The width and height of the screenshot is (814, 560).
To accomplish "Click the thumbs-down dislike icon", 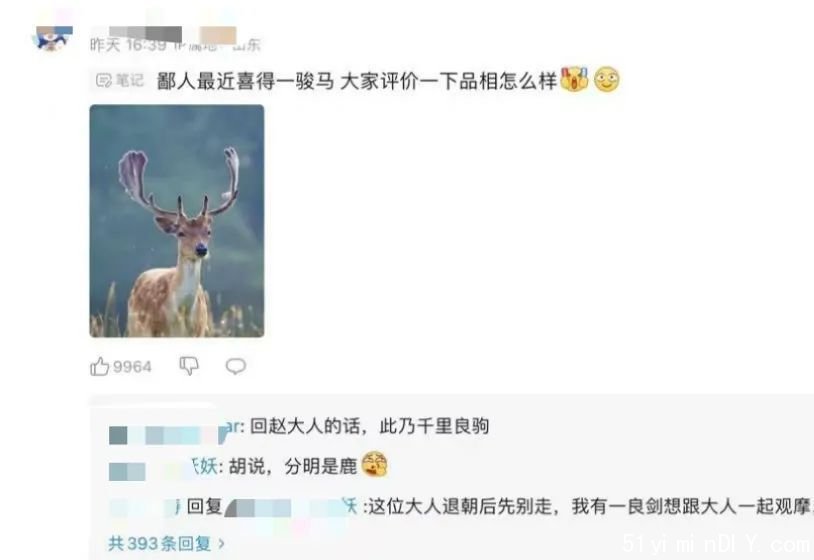I will tap(188, 366).
